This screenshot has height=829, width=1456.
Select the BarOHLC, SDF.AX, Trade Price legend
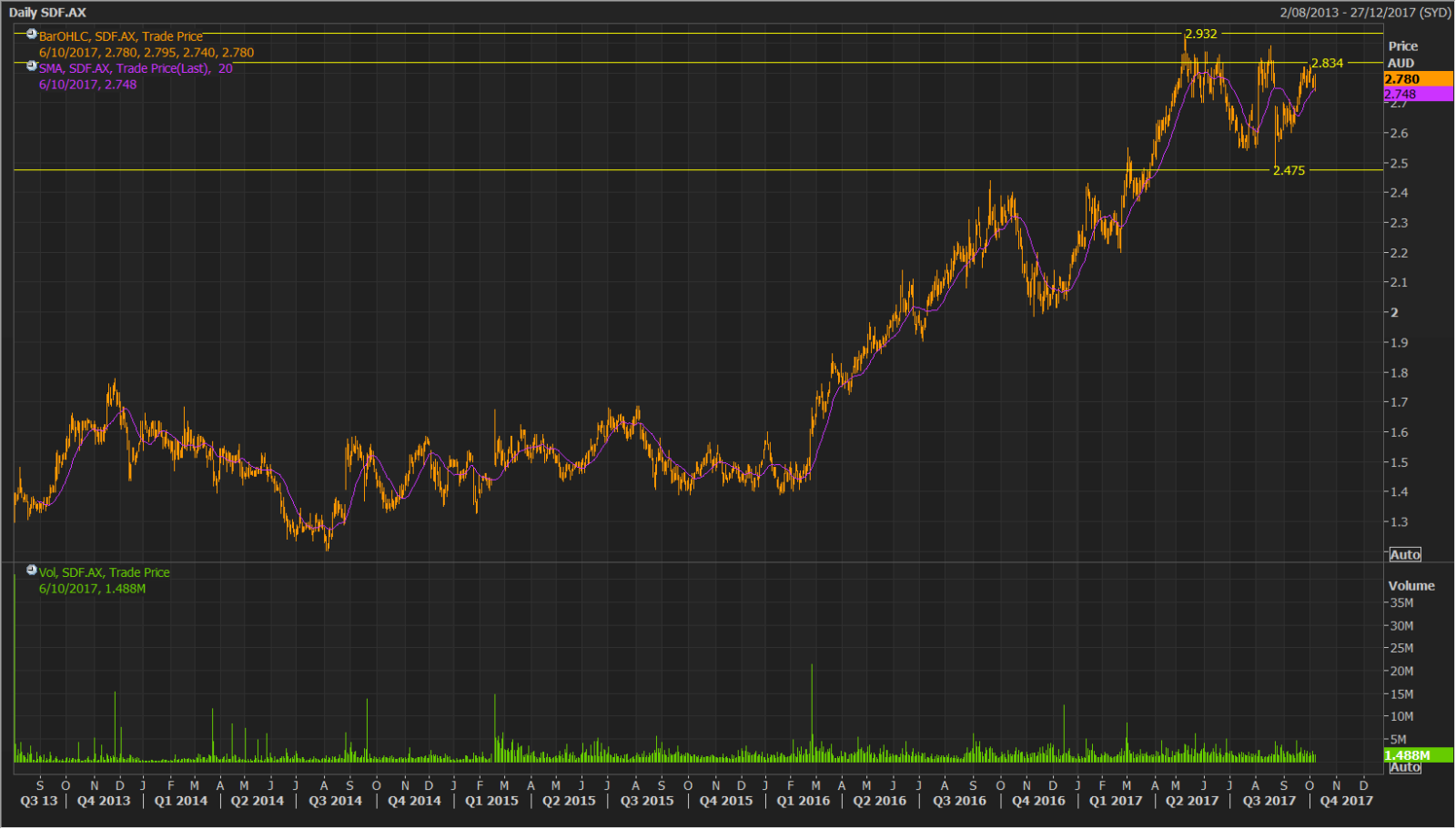121,36
